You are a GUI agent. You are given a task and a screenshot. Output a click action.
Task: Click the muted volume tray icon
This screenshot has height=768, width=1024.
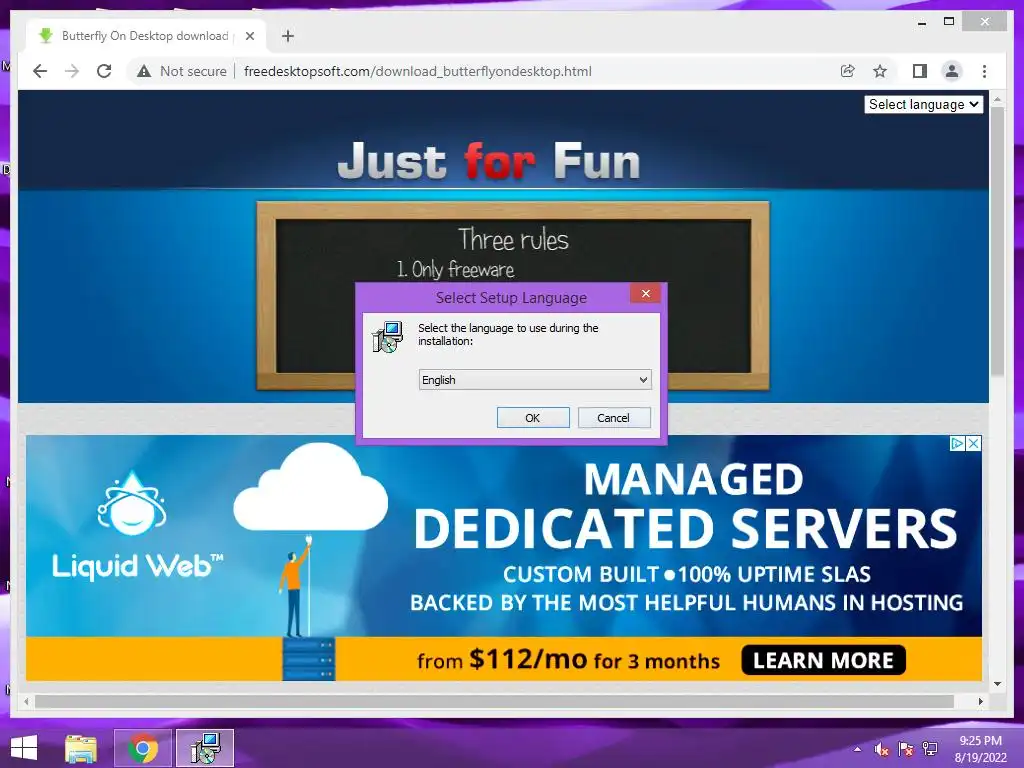(882, 749)
